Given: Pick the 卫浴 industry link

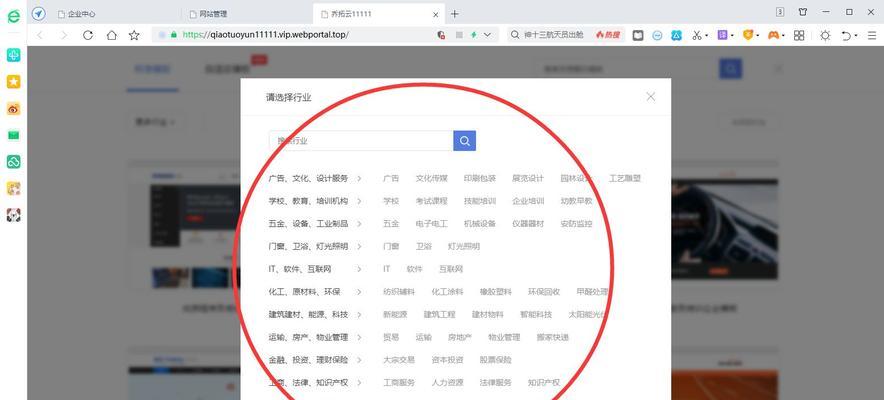Looking at the screenshot, I should 423,246.
